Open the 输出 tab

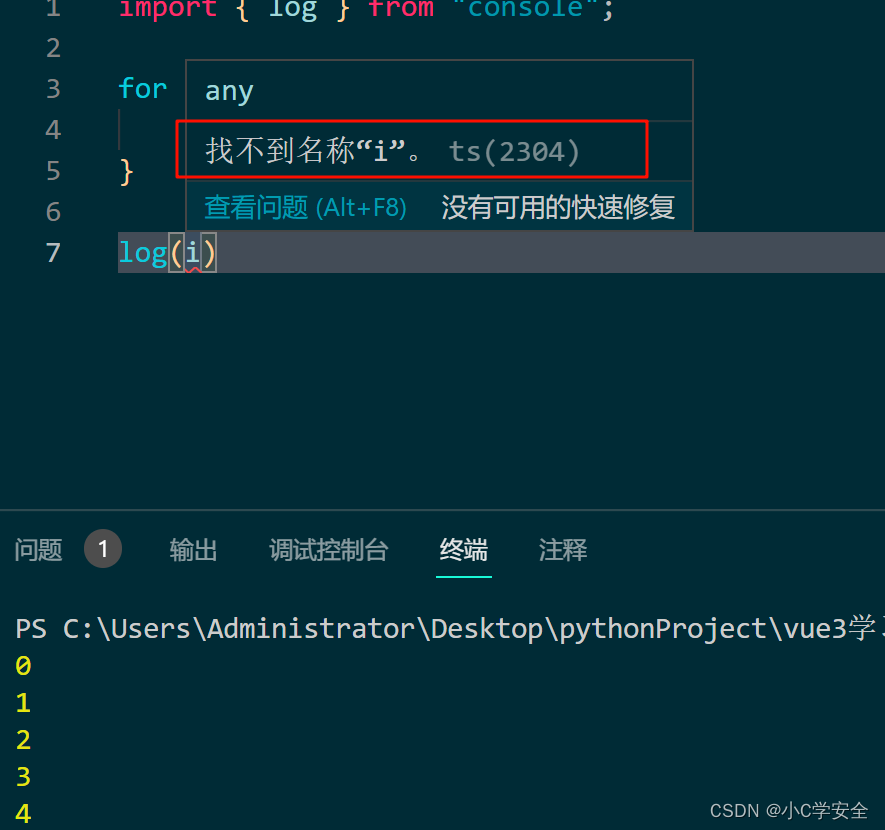coord(193,550)
